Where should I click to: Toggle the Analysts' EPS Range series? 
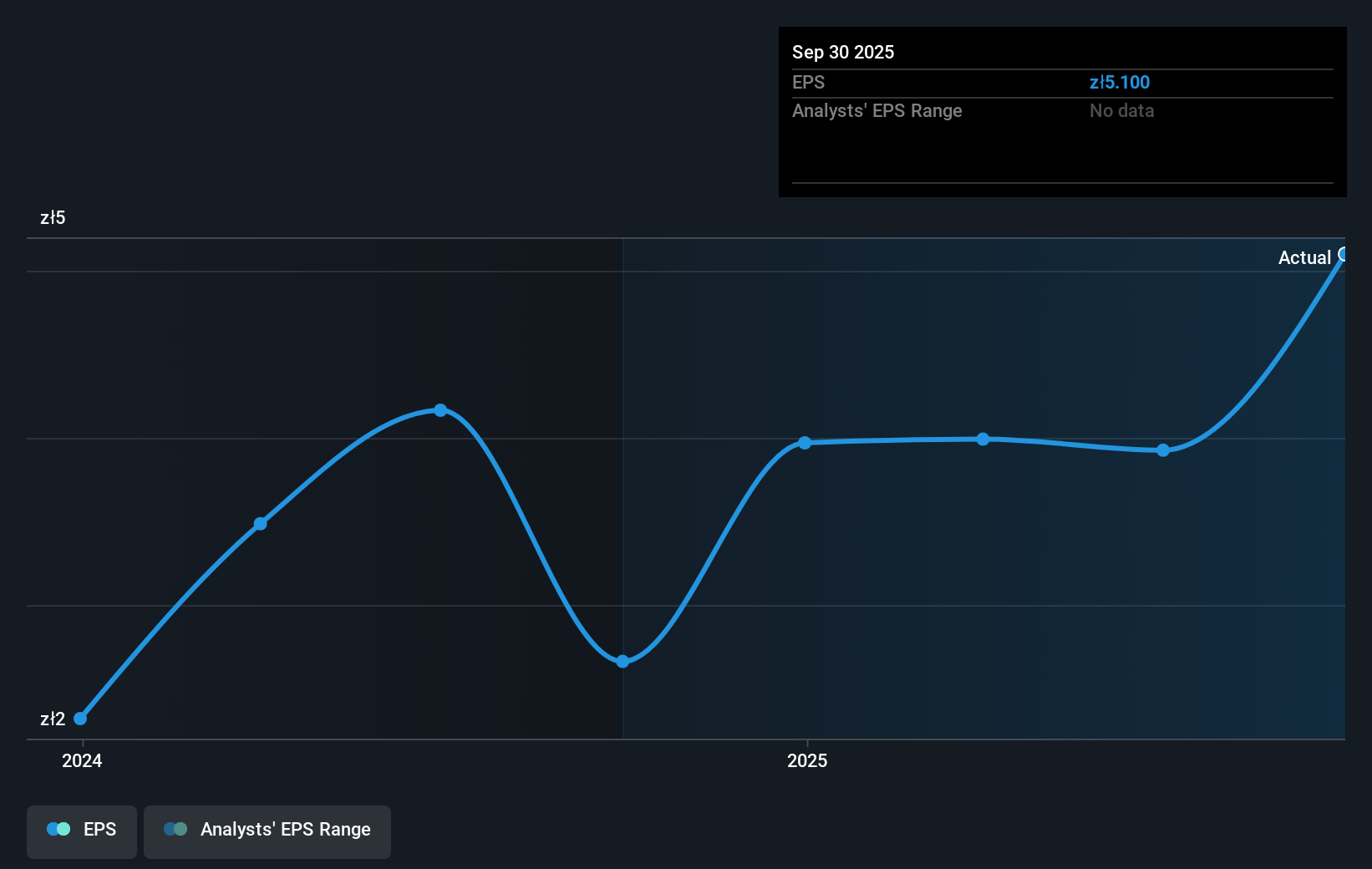click(x=267, y=830)
